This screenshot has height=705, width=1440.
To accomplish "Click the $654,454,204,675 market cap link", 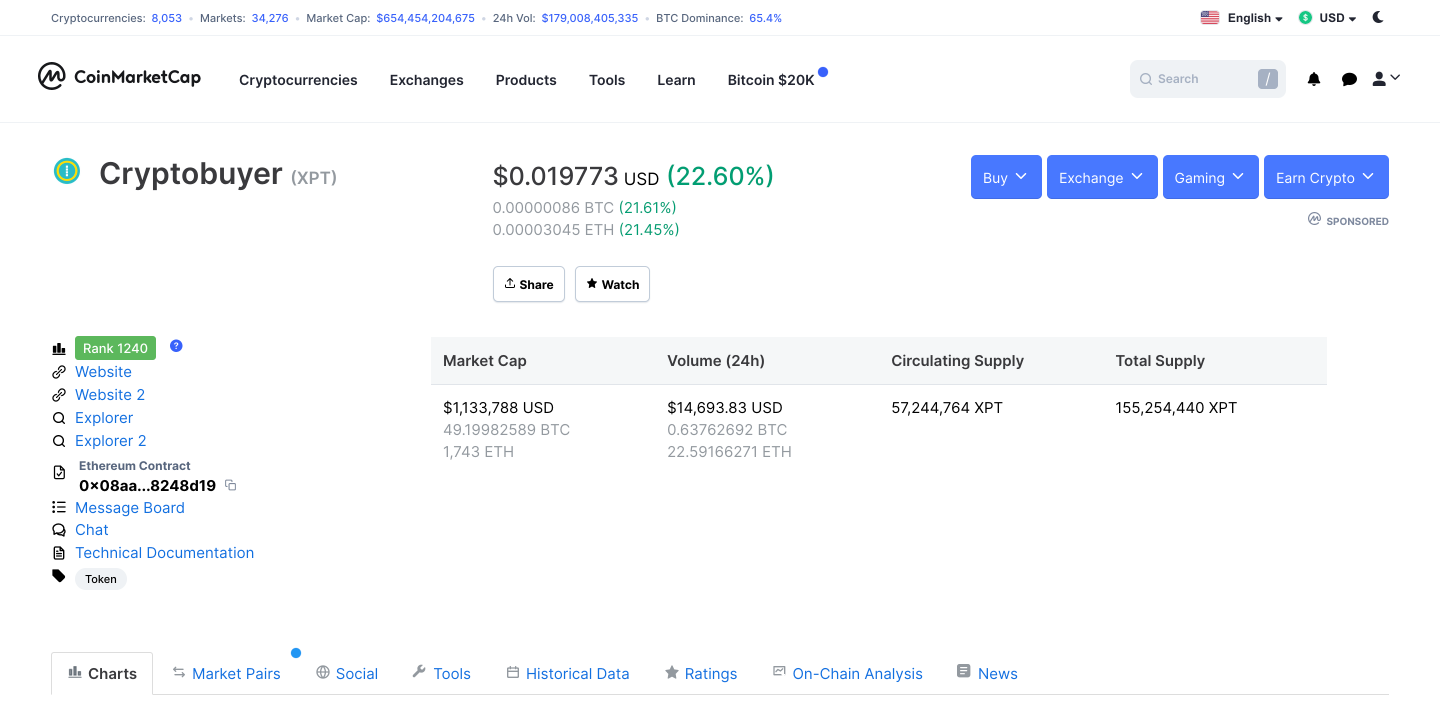I will tap(426, 18).
